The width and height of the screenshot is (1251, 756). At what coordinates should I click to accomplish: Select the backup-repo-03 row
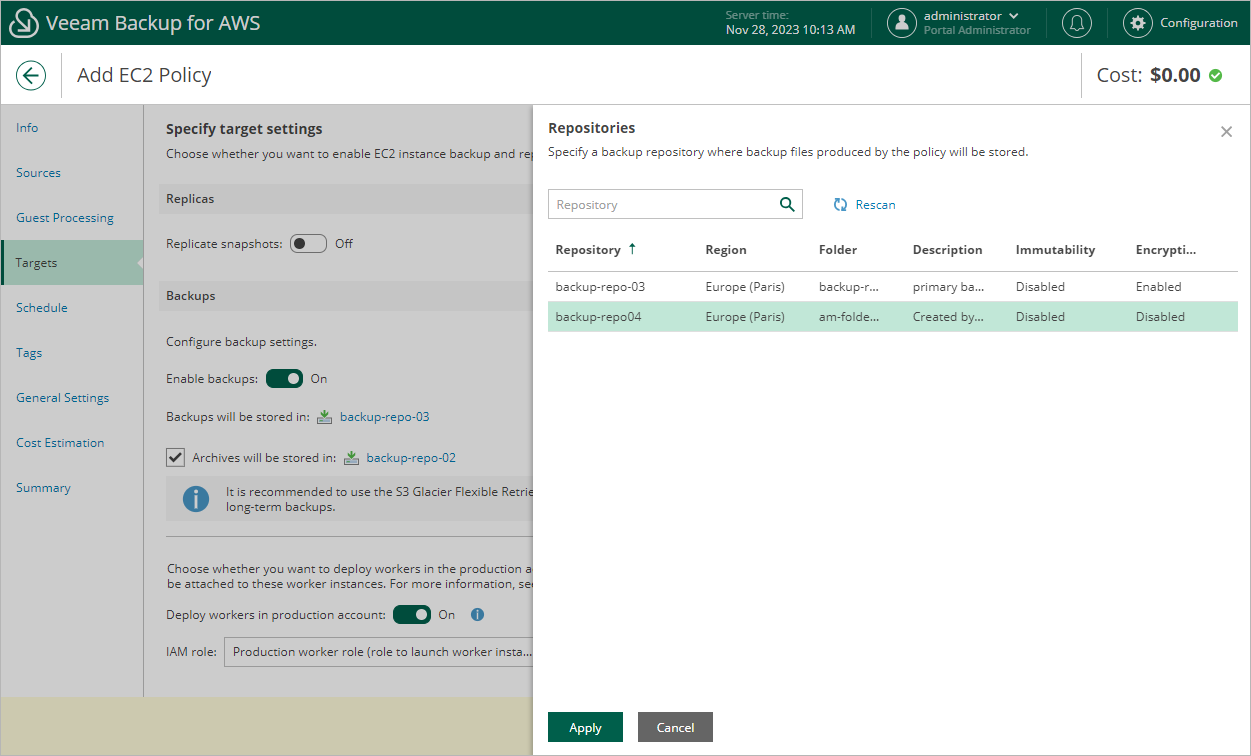893,287
